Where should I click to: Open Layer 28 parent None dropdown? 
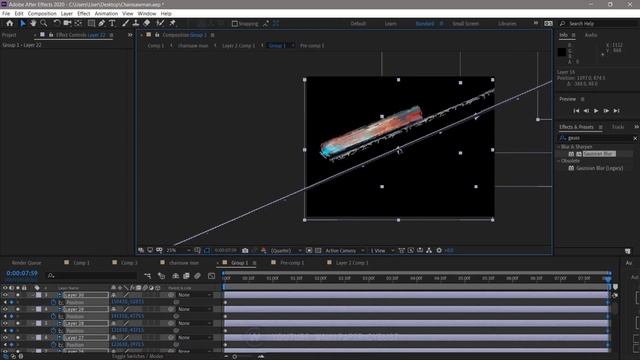point(195,323)
